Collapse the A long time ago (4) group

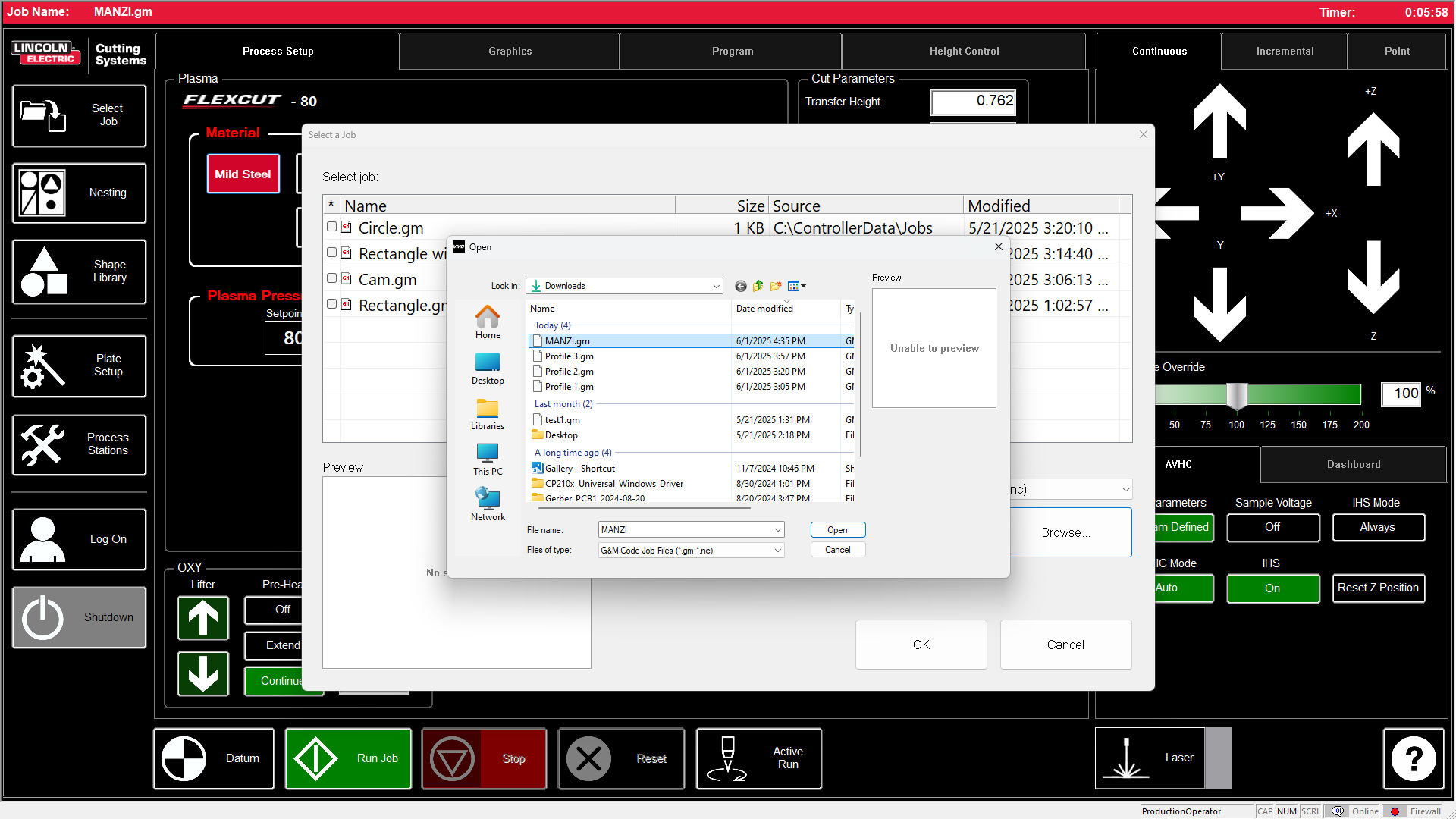[573, 453]
